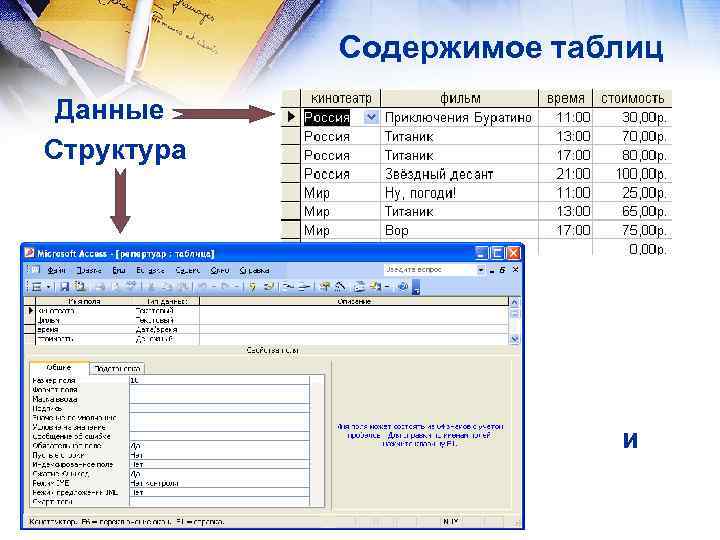
Task: Click the 'Приключения Буратино' cell
Action: coord(459,118)
